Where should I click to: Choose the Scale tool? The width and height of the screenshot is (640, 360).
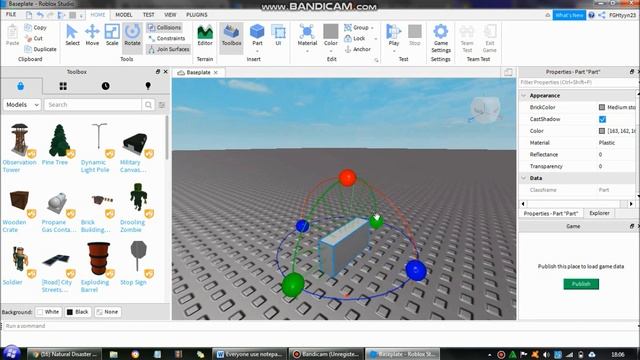coord(112,35)
